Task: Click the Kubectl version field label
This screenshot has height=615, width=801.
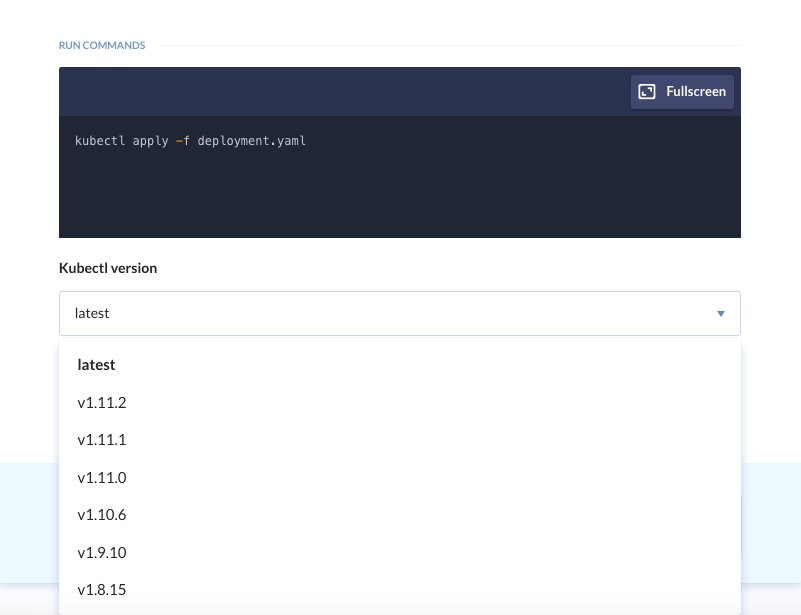Action: [108, 268]
